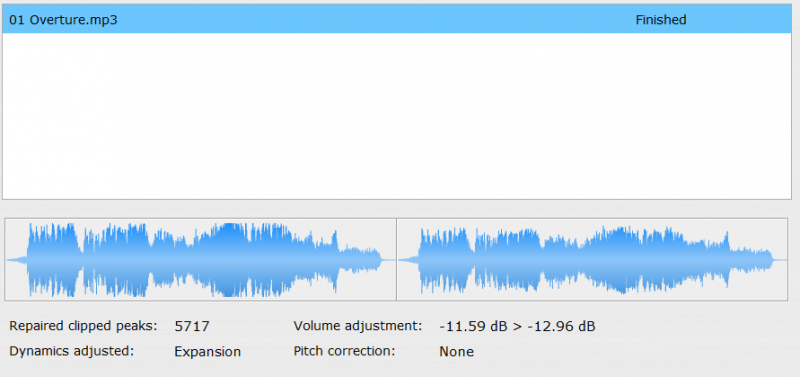Image resolution: width=800 pixels, height=377 pixels.
Task: Click the divider line between the two waveforms
Action: pyautogui.click(x=396, y=259)
